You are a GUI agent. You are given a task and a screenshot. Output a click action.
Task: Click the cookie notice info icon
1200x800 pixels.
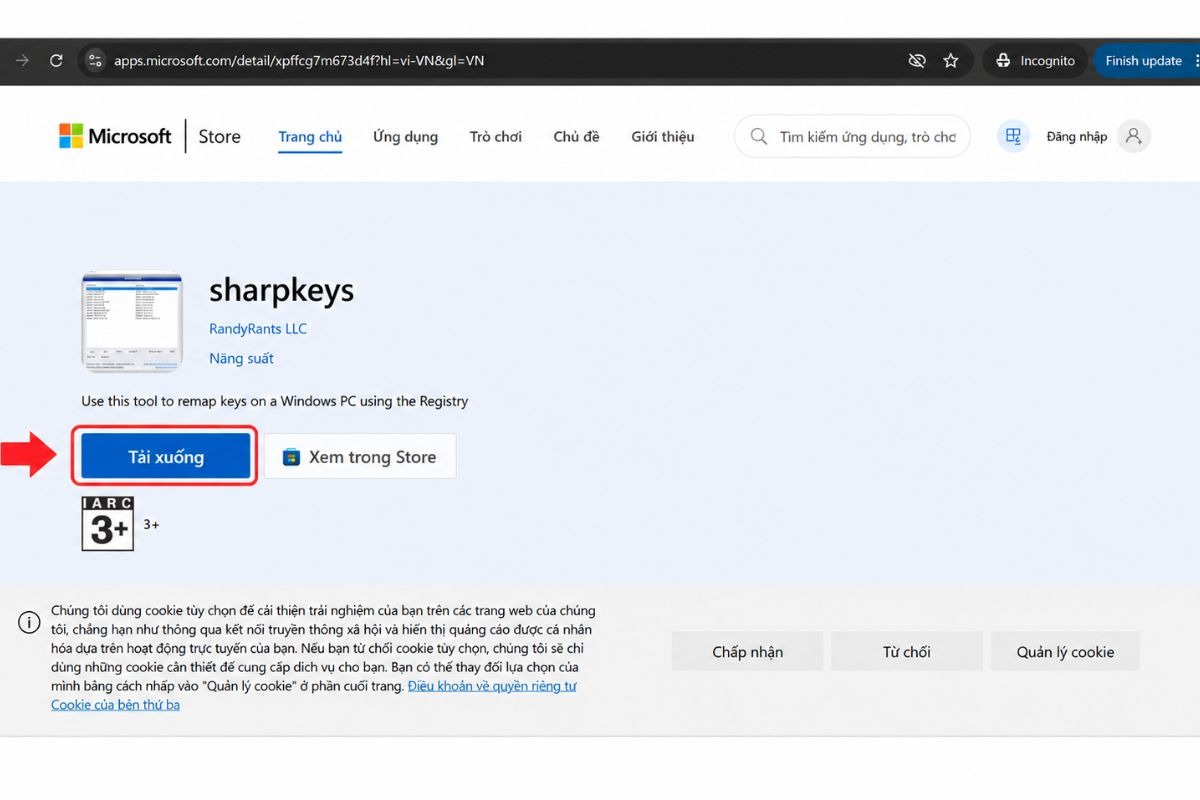pyautogui.click(x=29, y=622)
